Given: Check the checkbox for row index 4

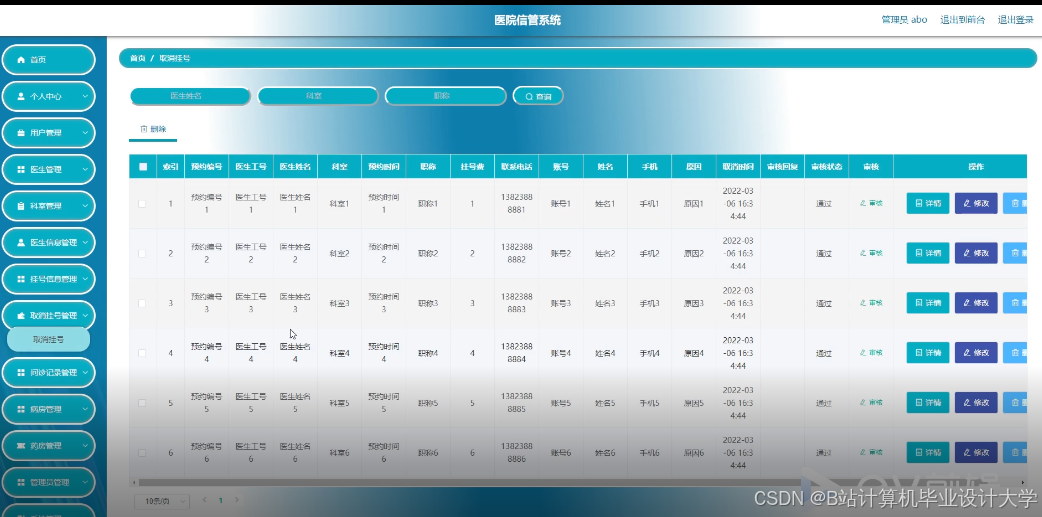Looking at the screenshot, I should click(142, 353).
